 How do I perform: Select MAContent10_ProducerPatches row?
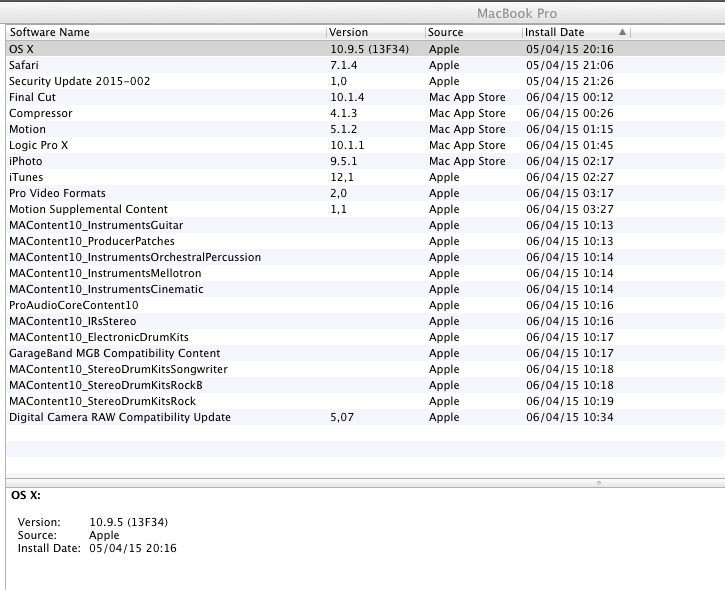pos(366,241)
